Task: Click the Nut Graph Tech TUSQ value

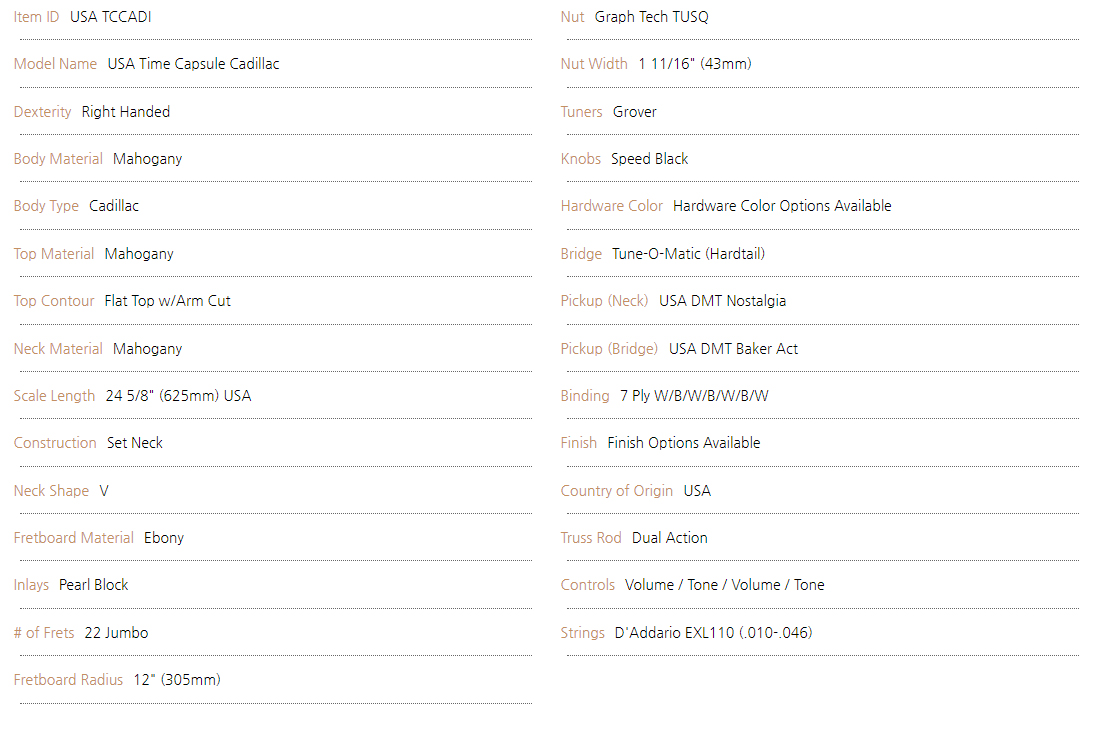Action: pos(652,17)
